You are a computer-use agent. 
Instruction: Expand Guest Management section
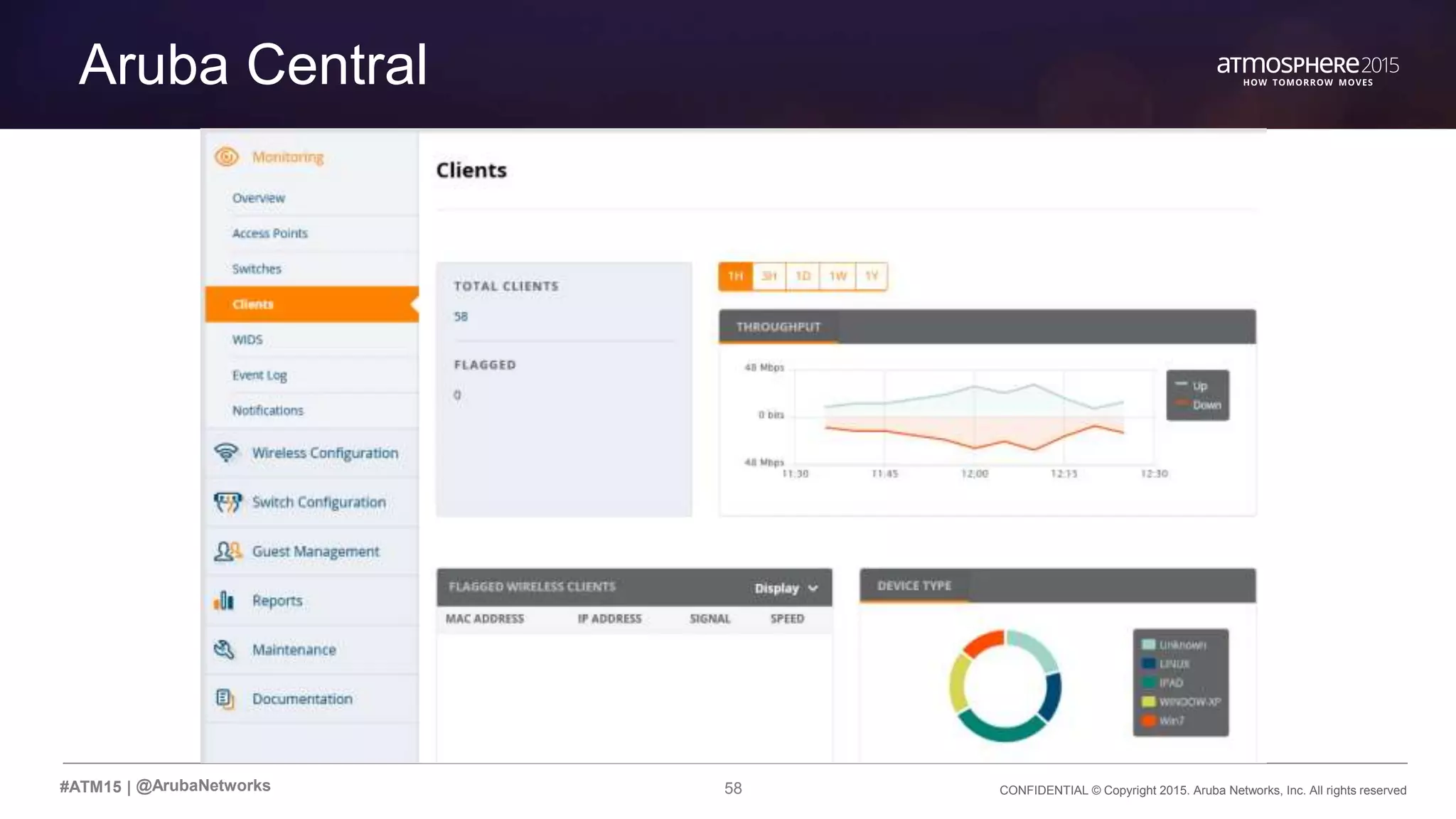316,551
